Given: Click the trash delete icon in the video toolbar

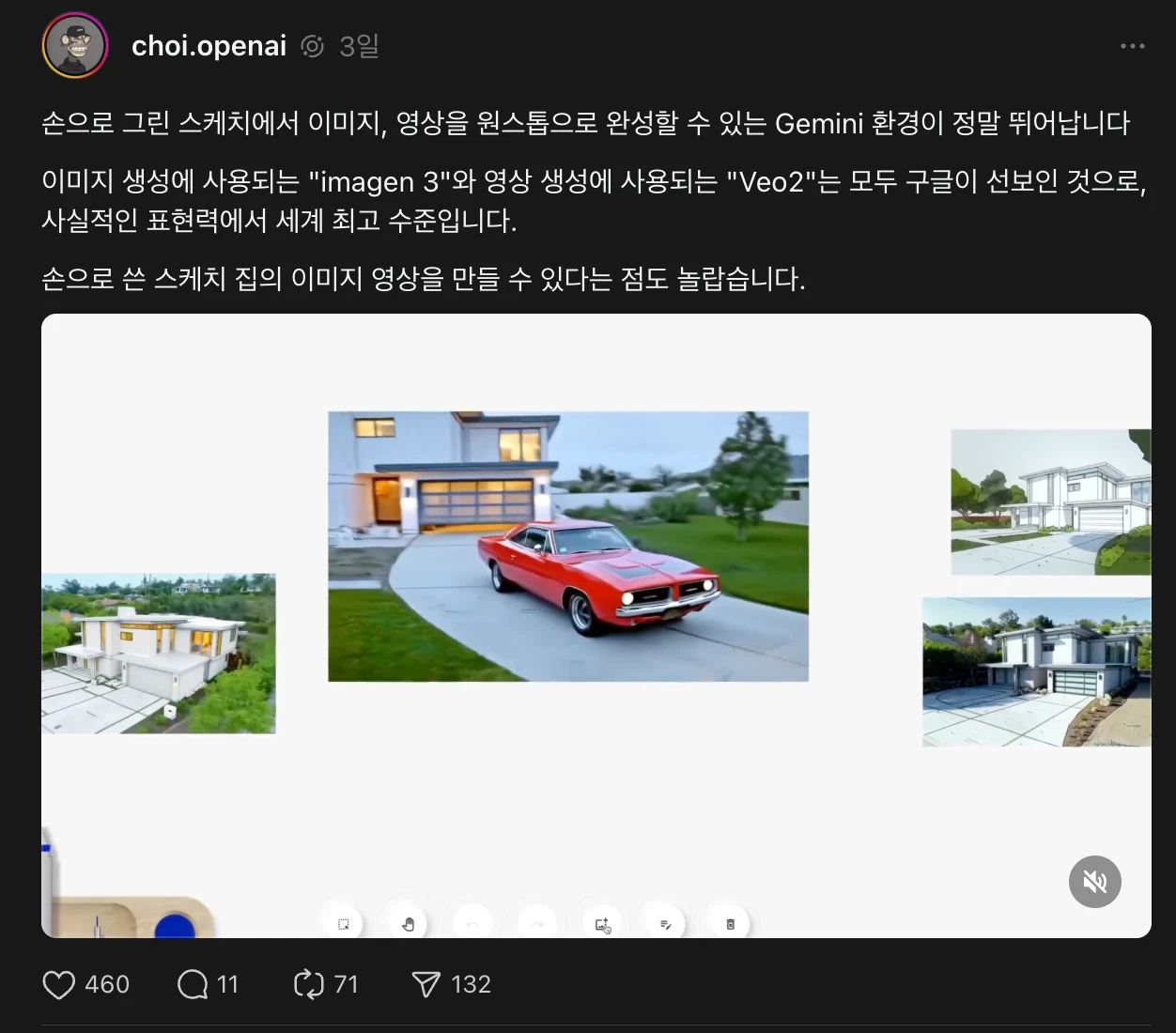Looking at the screenshot, I should click(x=730, y=924).
